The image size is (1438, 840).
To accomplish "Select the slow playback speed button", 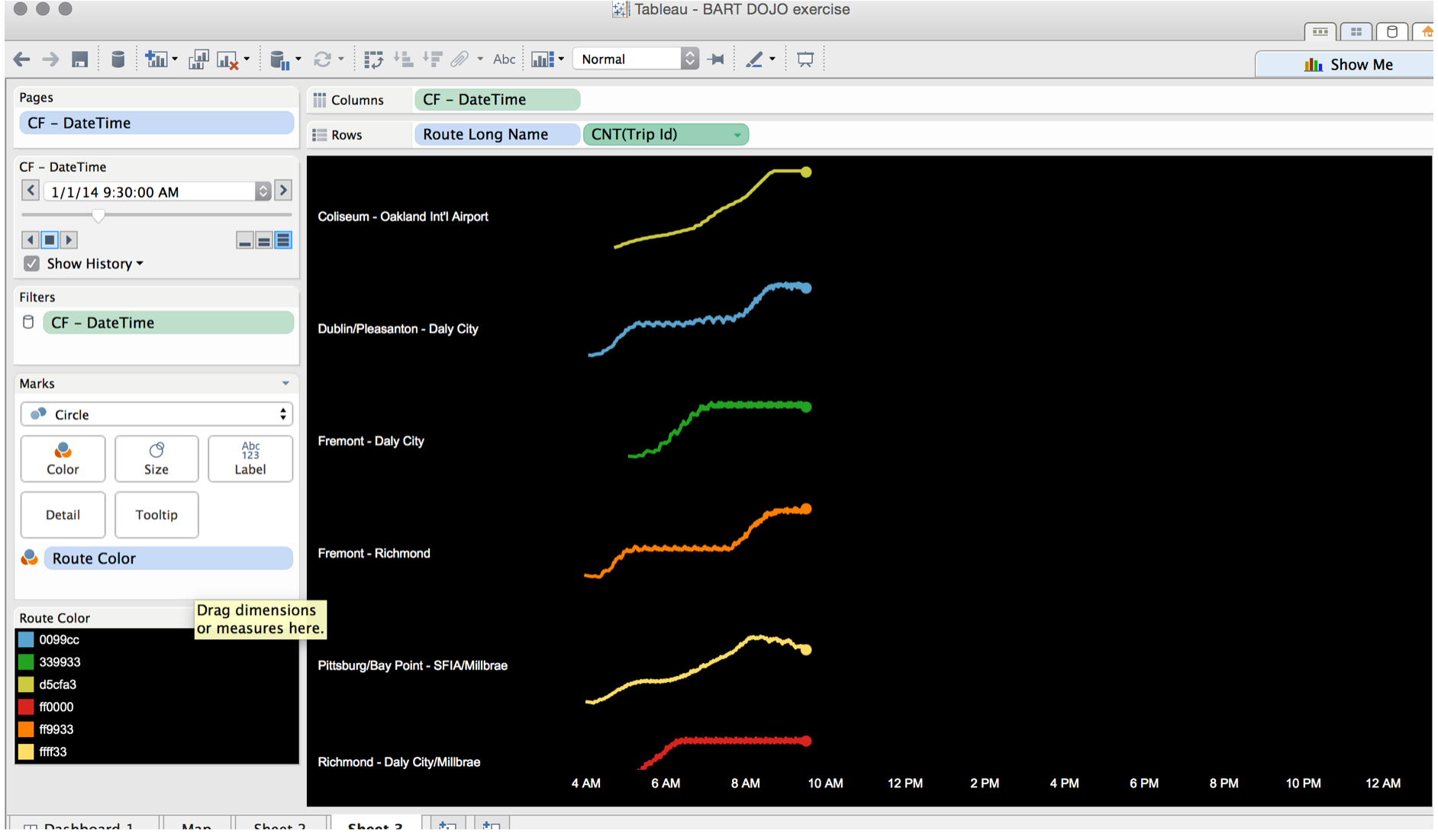I will 245,241.
